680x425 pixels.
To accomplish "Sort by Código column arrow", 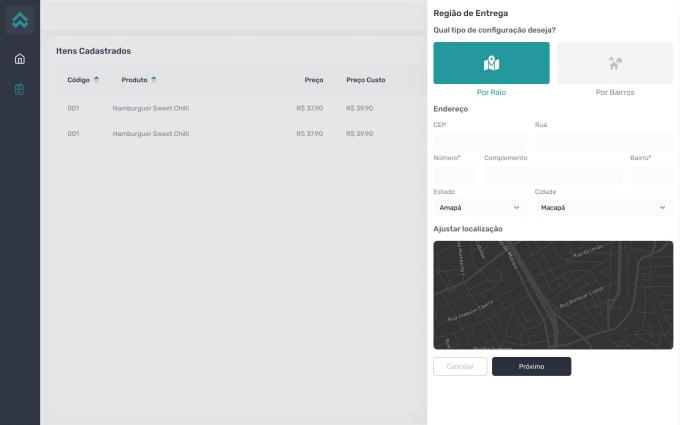I will pos(96,80).
